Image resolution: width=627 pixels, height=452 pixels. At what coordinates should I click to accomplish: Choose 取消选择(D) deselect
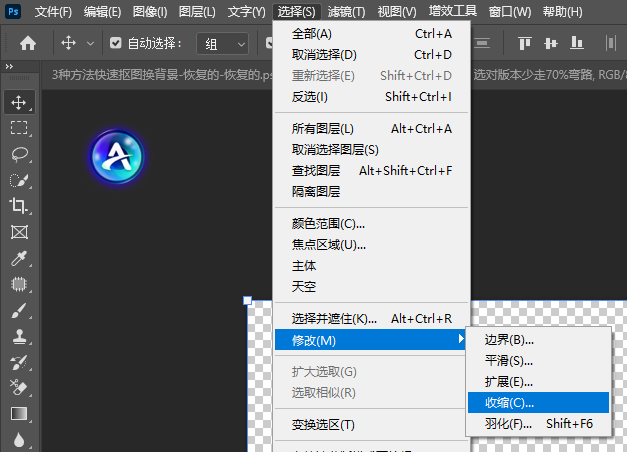pos(371,54)
